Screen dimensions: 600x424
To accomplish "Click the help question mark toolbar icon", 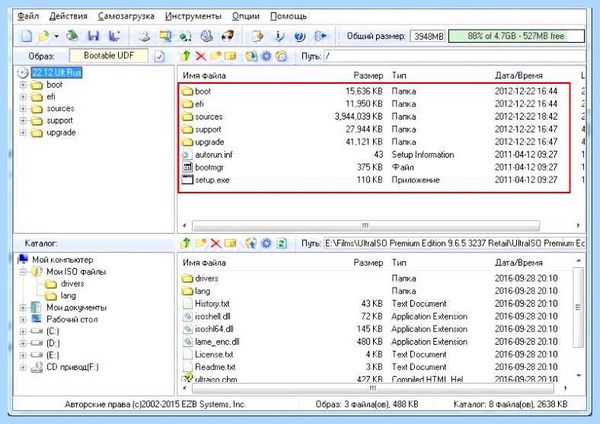I will (300, 36).
